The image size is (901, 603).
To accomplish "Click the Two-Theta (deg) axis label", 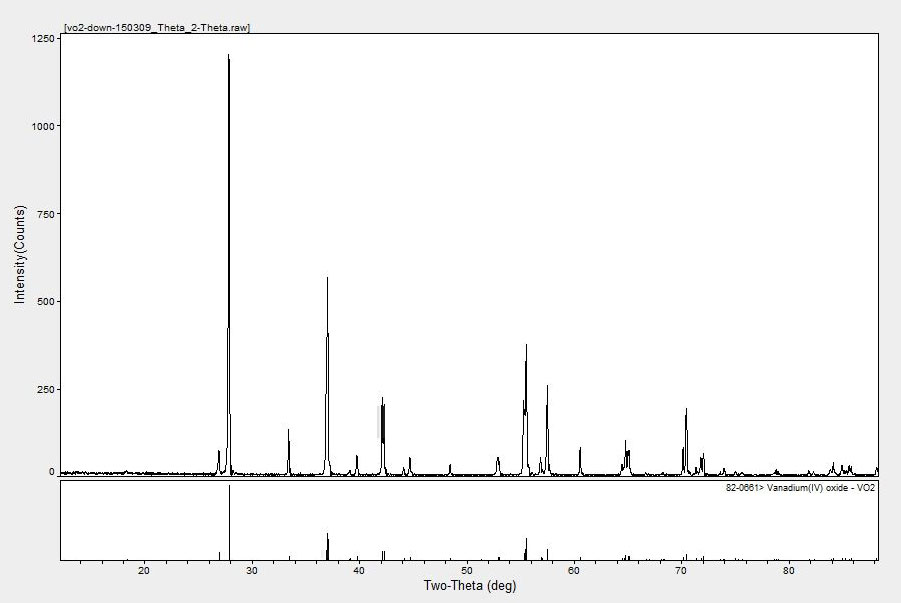I will point(470,586).
